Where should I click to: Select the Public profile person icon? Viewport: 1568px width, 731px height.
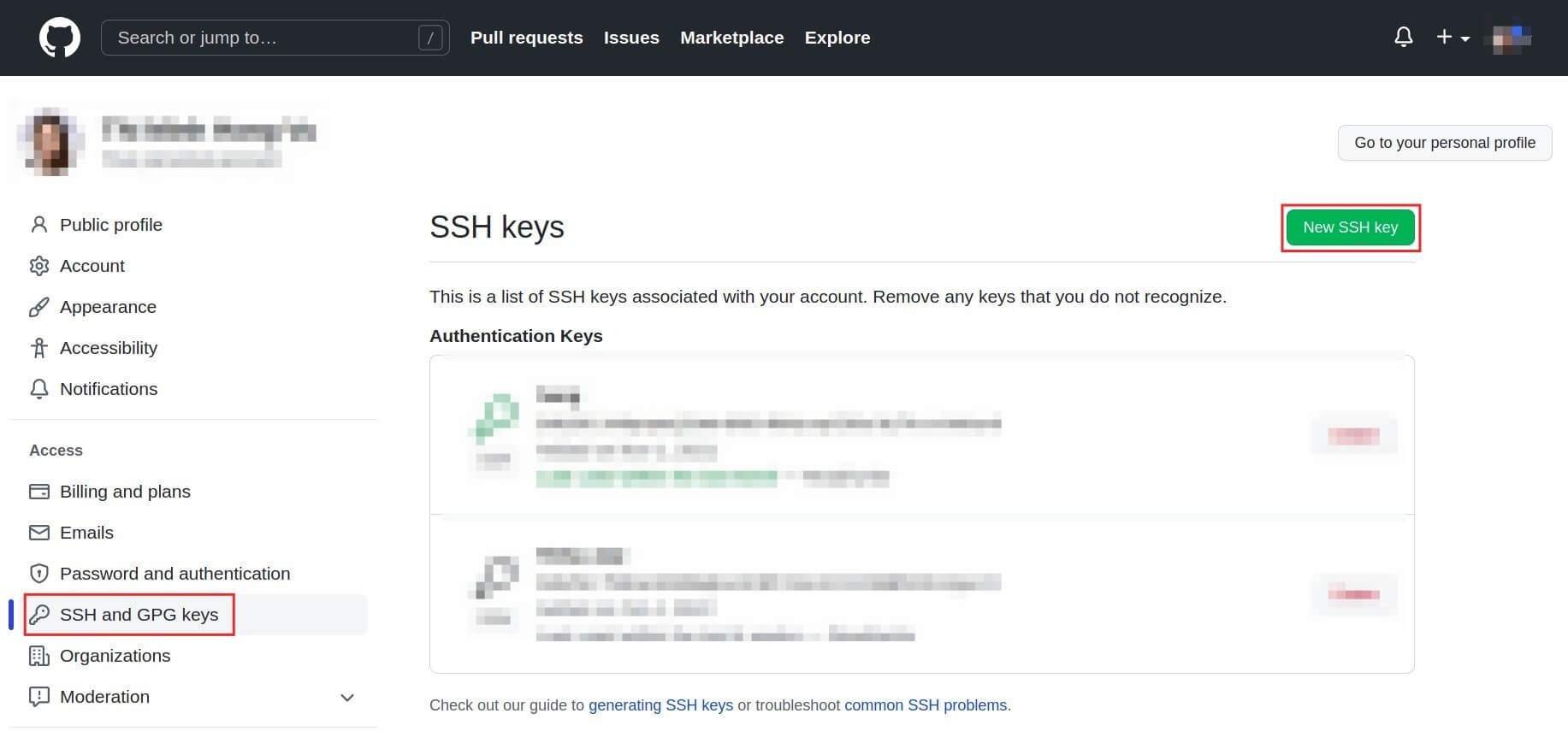[x=39, y=224]
